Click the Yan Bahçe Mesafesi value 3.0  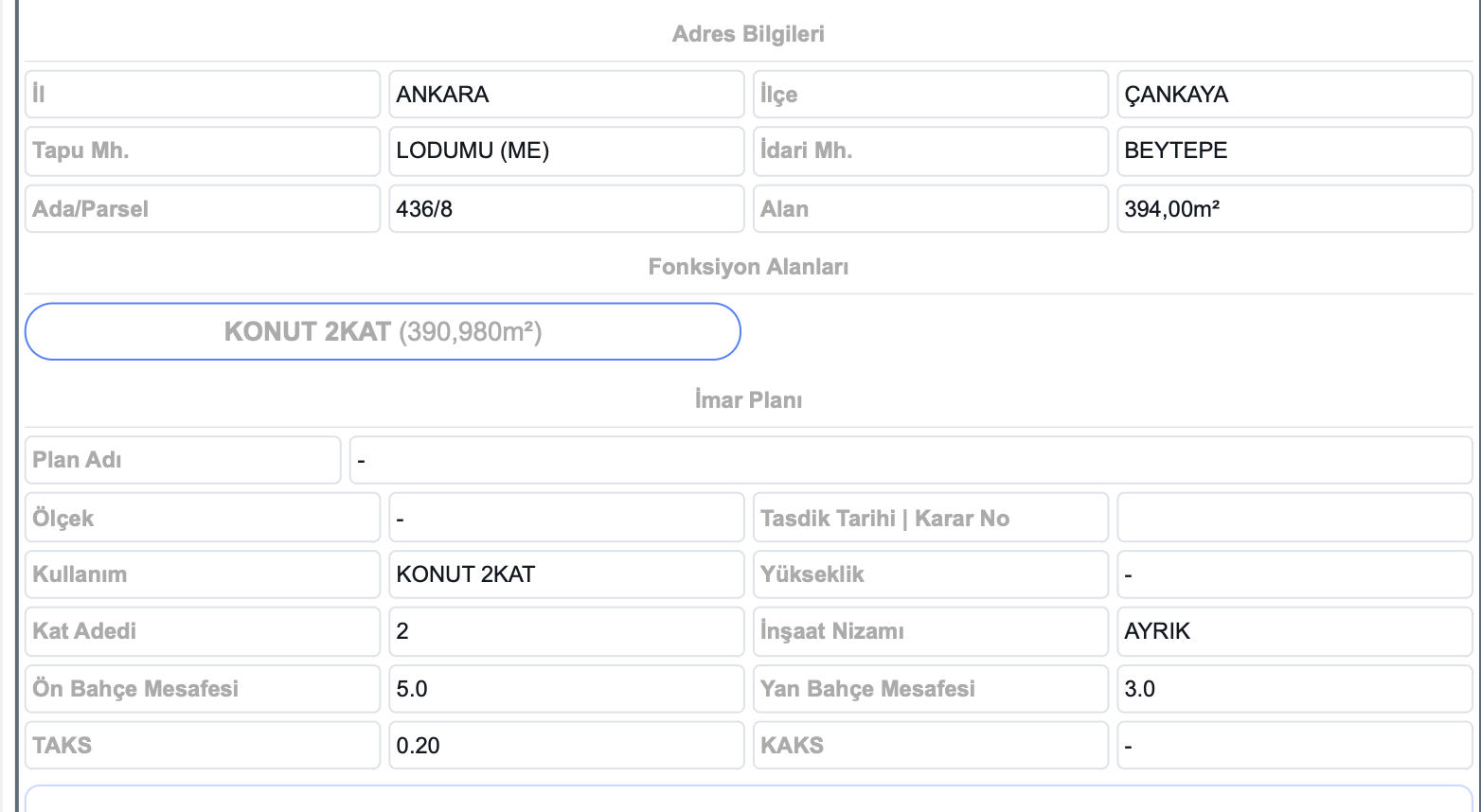click(1294, 689)
